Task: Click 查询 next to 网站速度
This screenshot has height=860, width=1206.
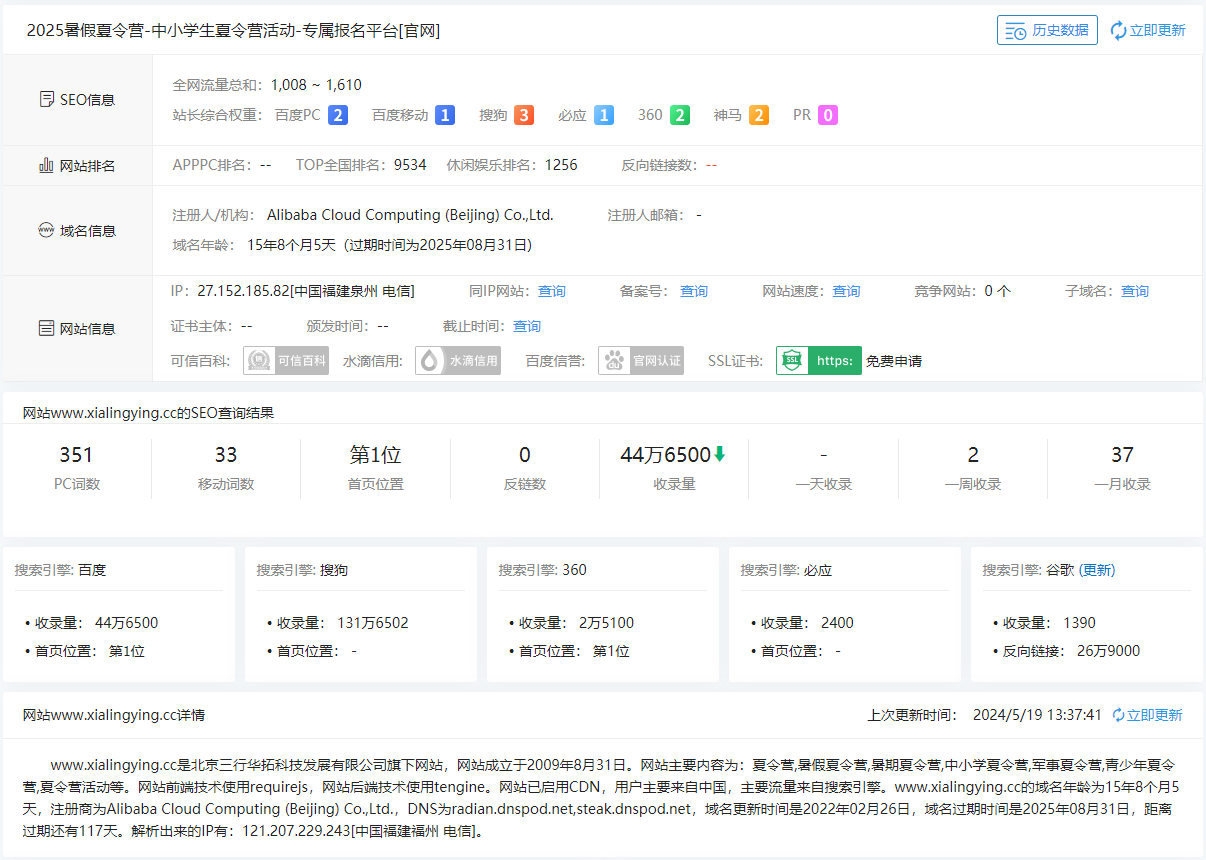Action: (846, 291)
